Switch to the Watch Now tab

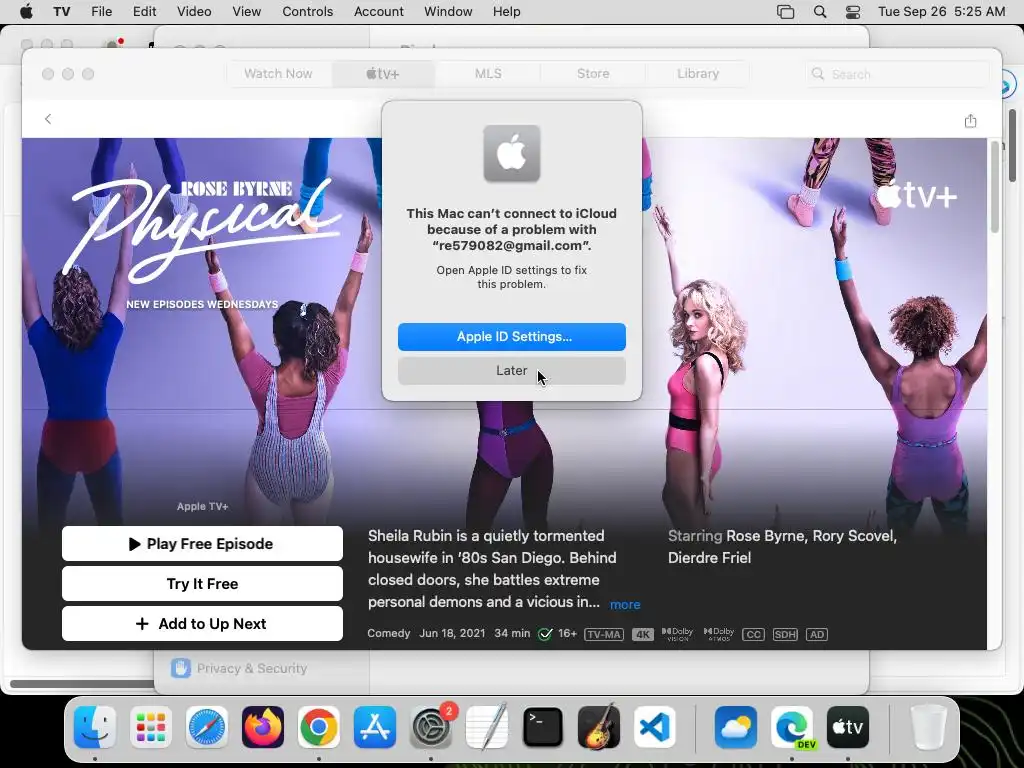click(278, 74)
